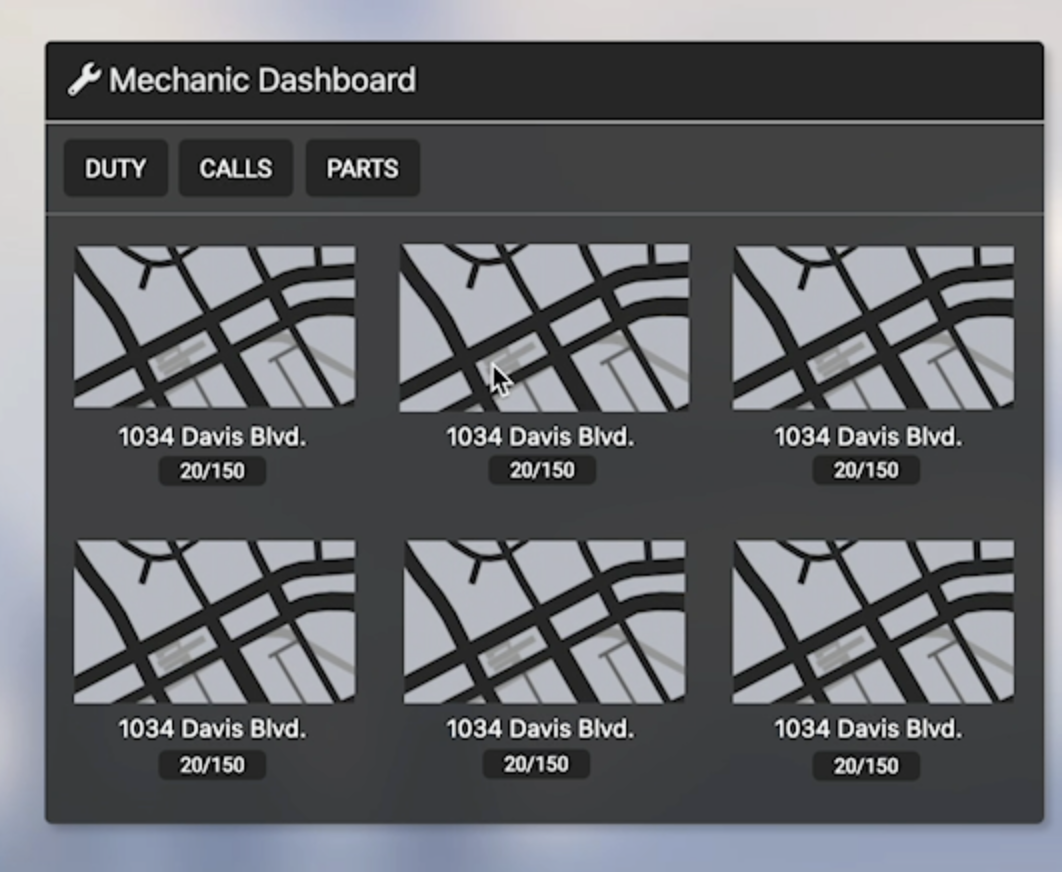This screenshot has width=1062, height=872.
Task: Switch to the CALLS tab
Action: click(x=236, y=168)
